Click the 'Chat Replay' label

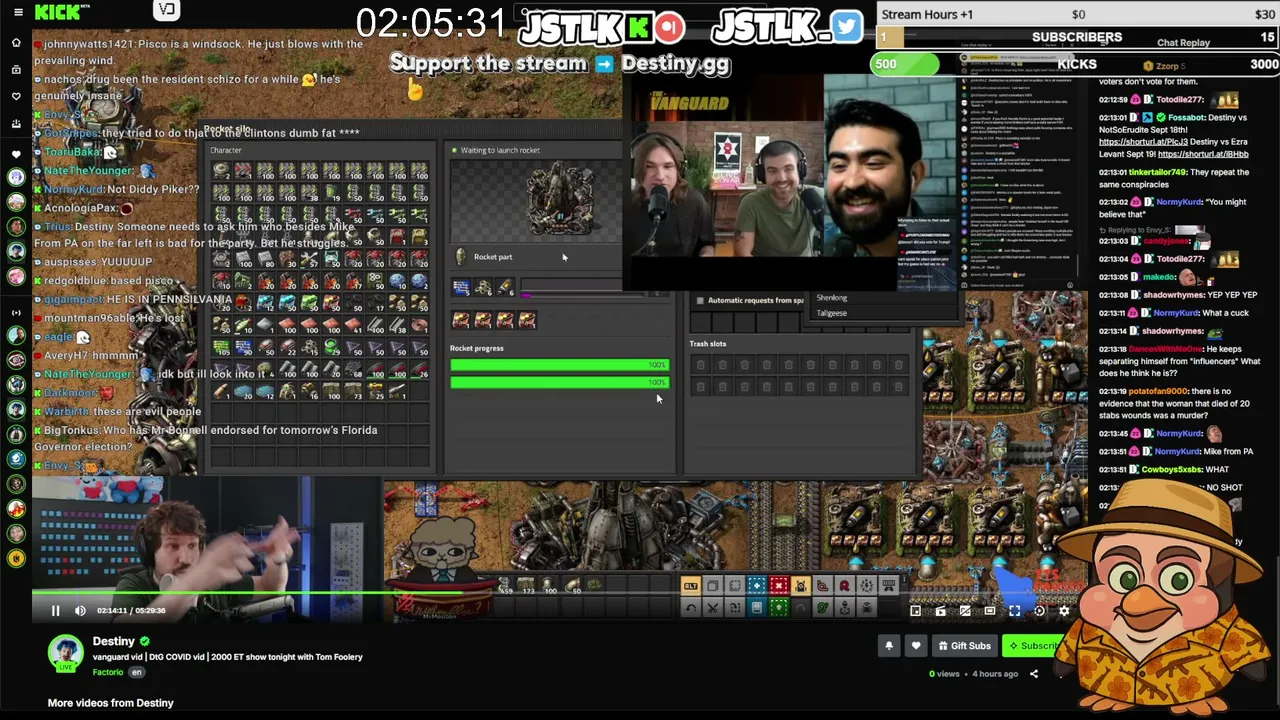tap(1183, 43)
